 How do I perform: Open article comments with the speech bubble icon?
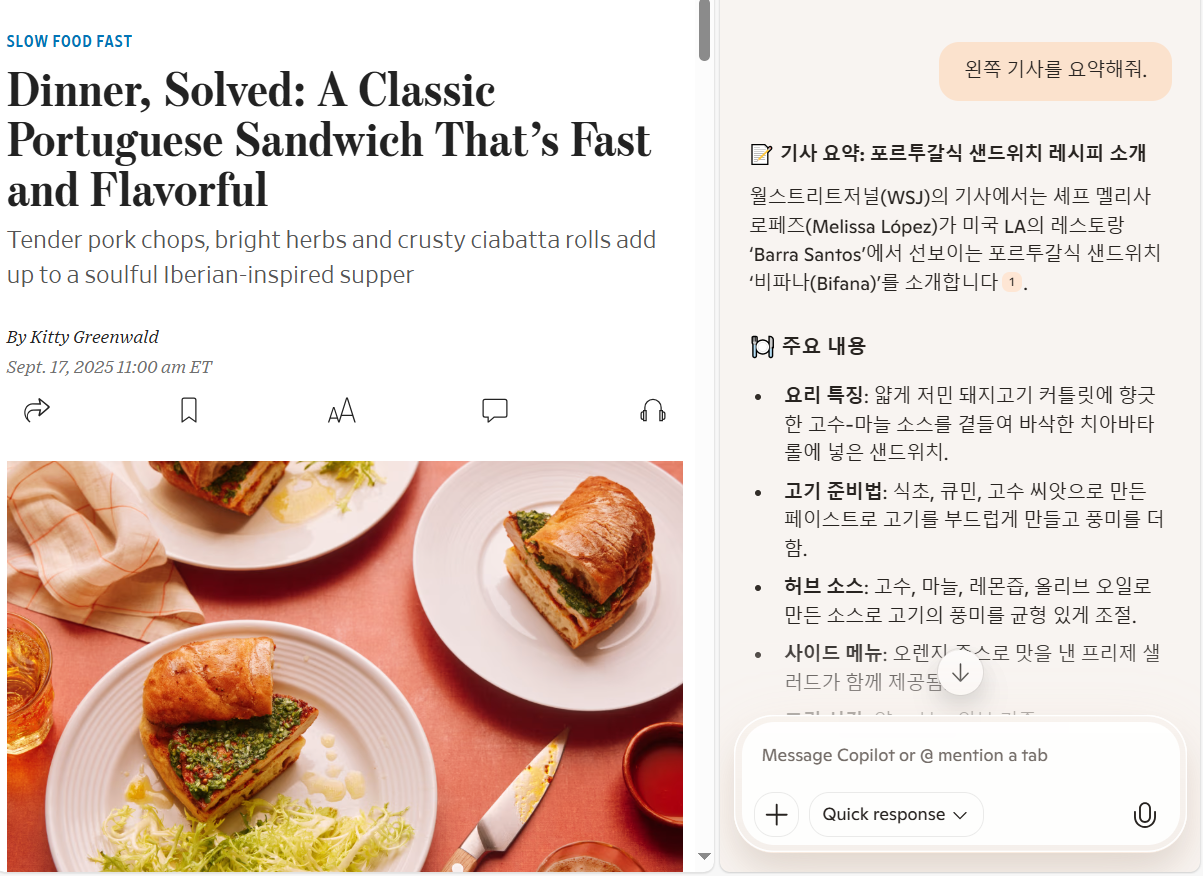[495, 411]
